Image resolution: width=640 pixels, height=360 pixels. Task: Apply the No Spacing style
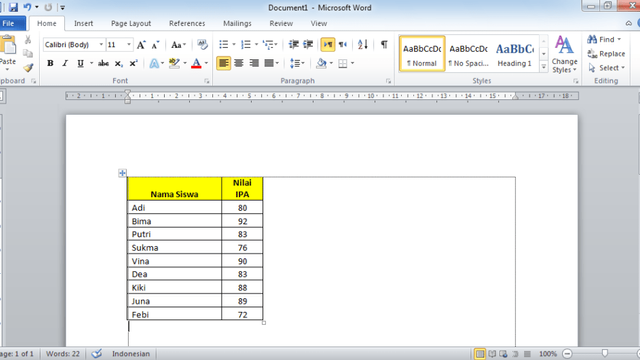click(x=469, y=54)
